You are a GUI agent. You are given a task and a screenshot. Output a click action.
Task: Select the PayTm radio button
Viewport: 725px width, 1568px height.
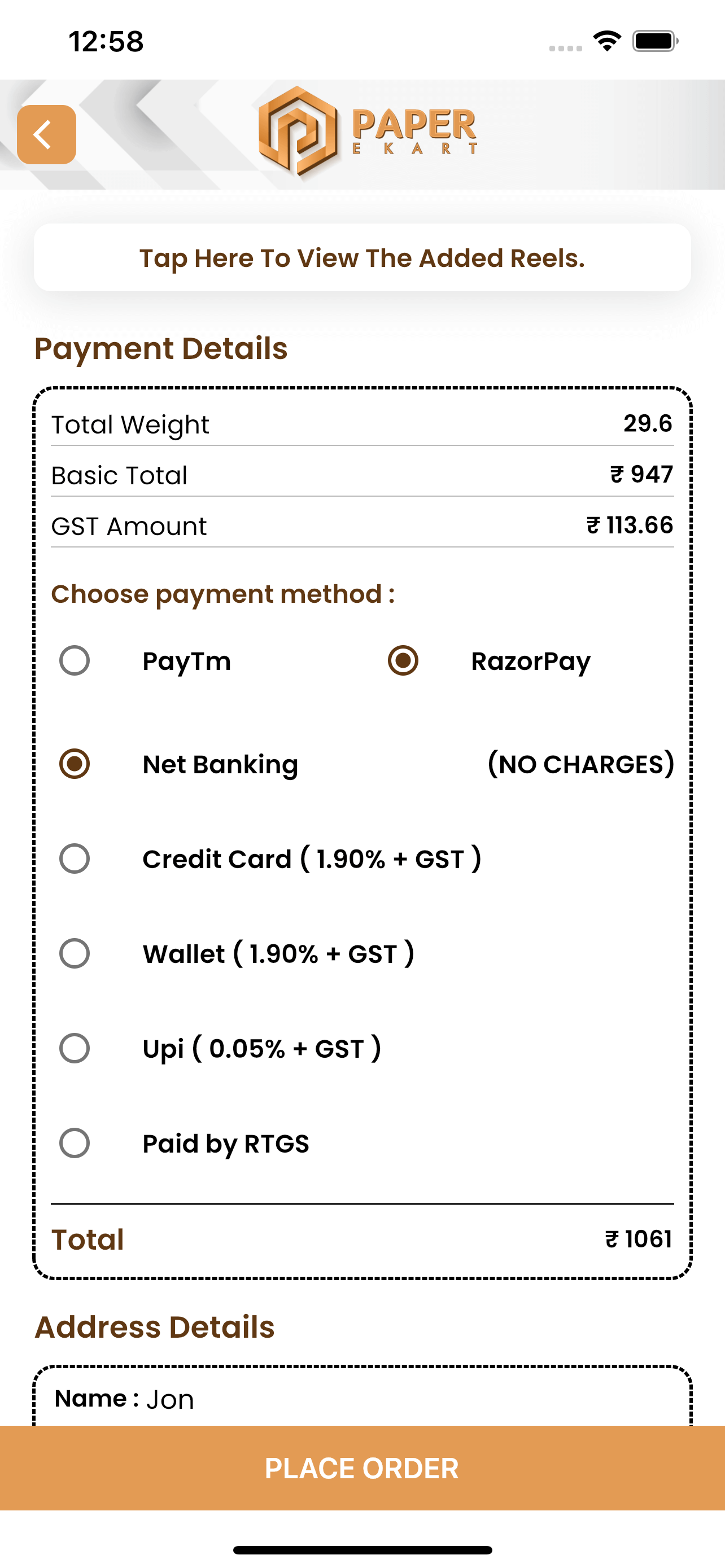coord(75,660)
